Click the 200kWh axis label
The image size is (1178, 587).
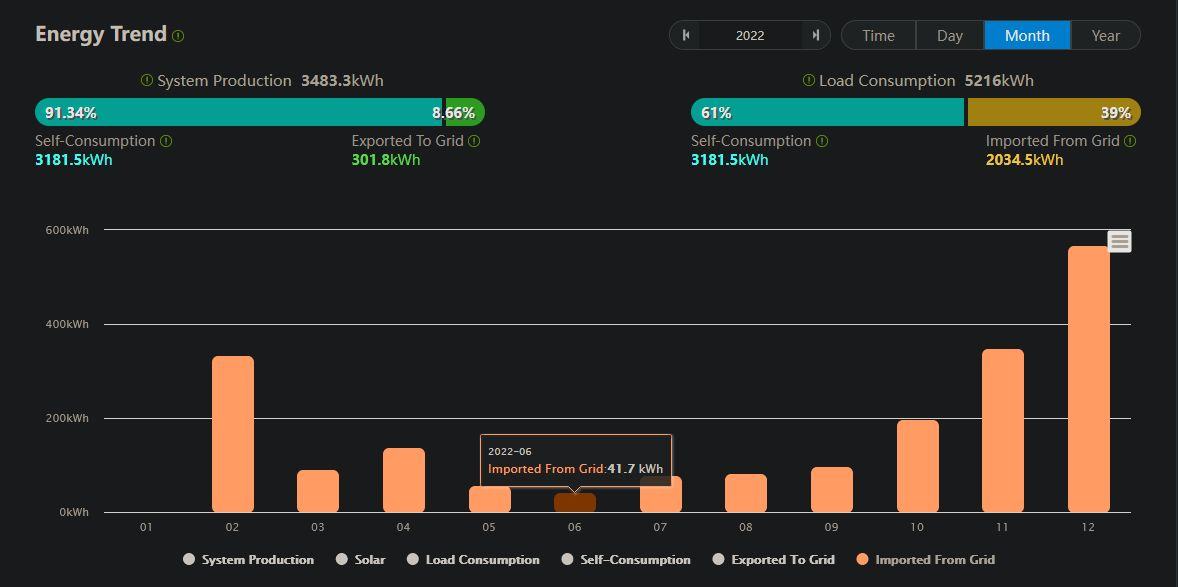66,418
